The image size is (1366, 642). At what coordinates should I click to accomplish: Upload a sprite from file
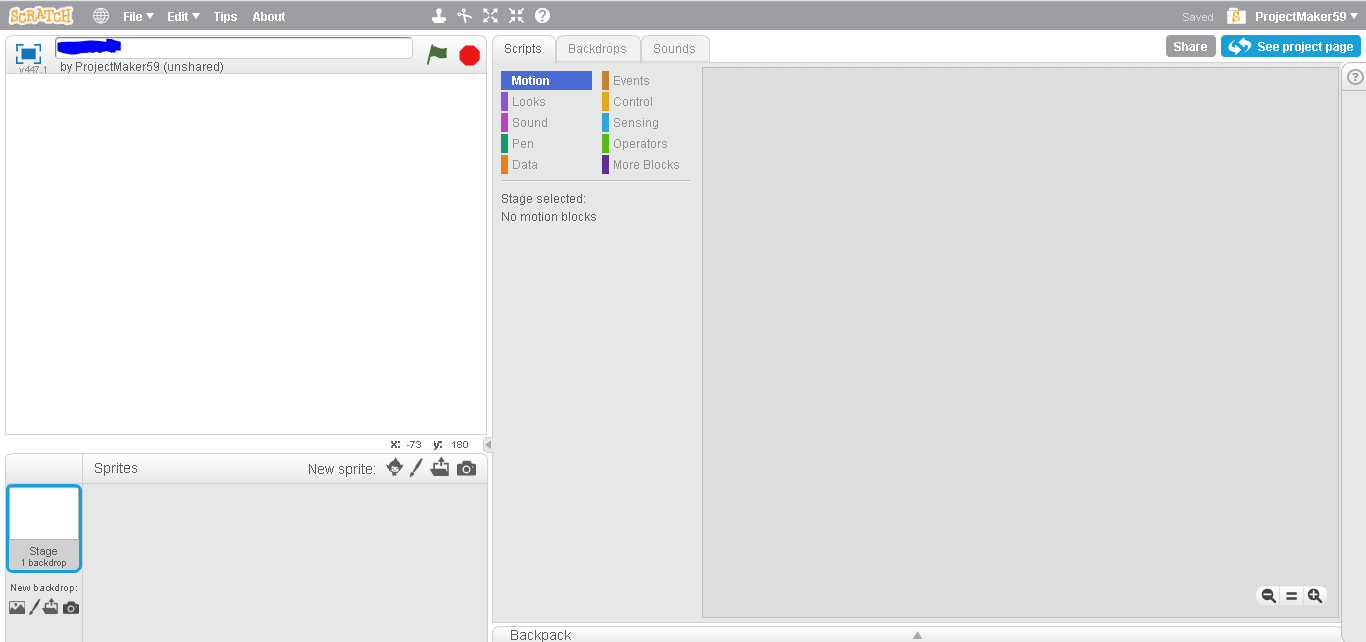(x=440, y=467)
